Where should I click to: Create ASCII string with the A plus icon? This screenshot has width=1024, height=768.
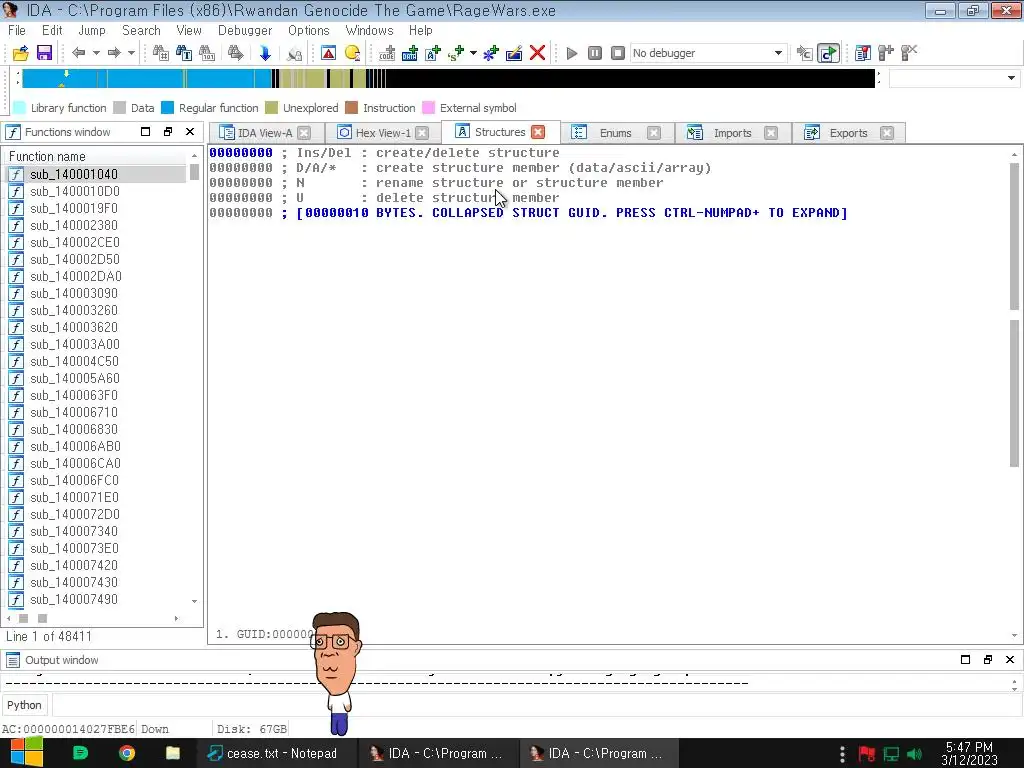click(433, 53)
